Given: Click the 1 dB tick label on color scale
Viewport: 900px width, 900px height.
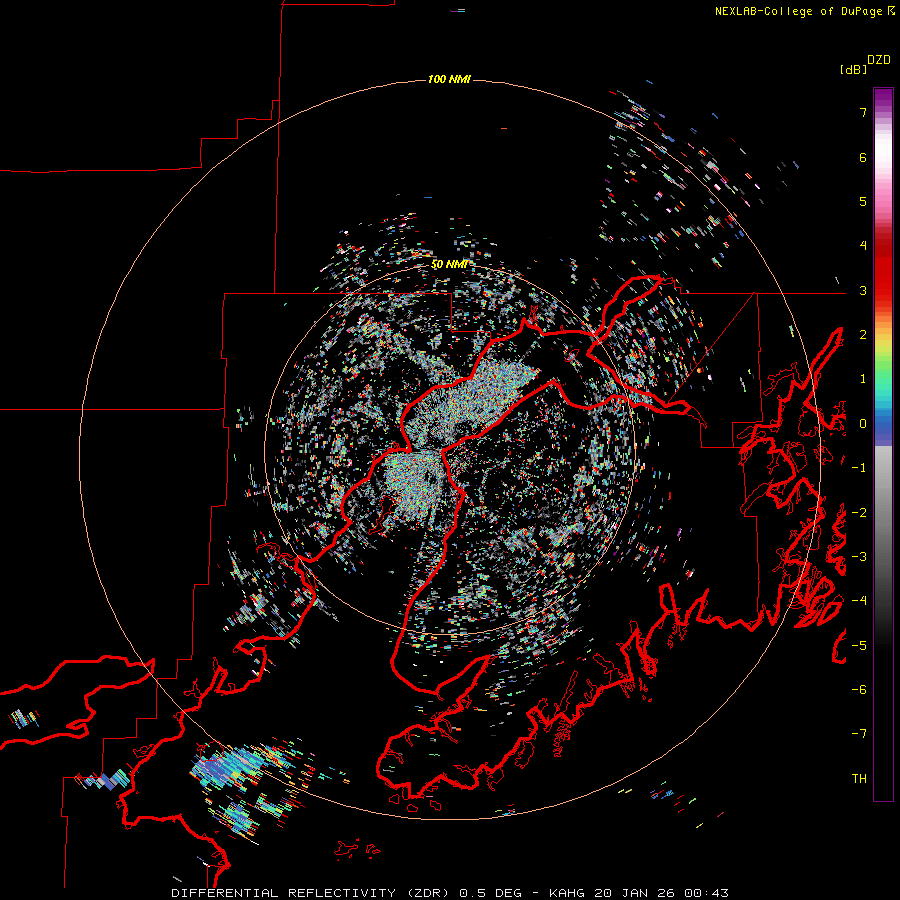Looking at the screenshot, I should pos(863,379).
